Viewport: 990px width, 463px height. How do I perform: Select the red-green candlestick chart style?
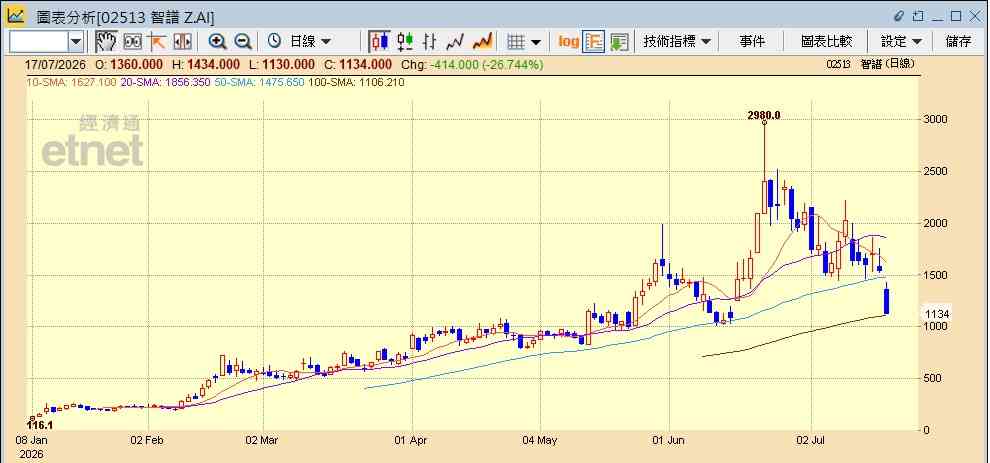(x=405, y=42)
